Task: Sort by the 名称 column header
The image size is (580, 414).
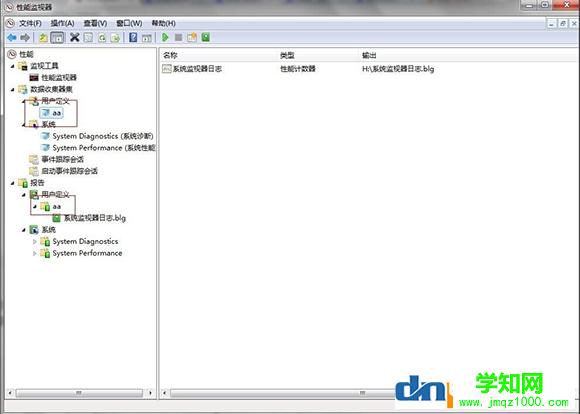Action: click(x=218, y=55)
